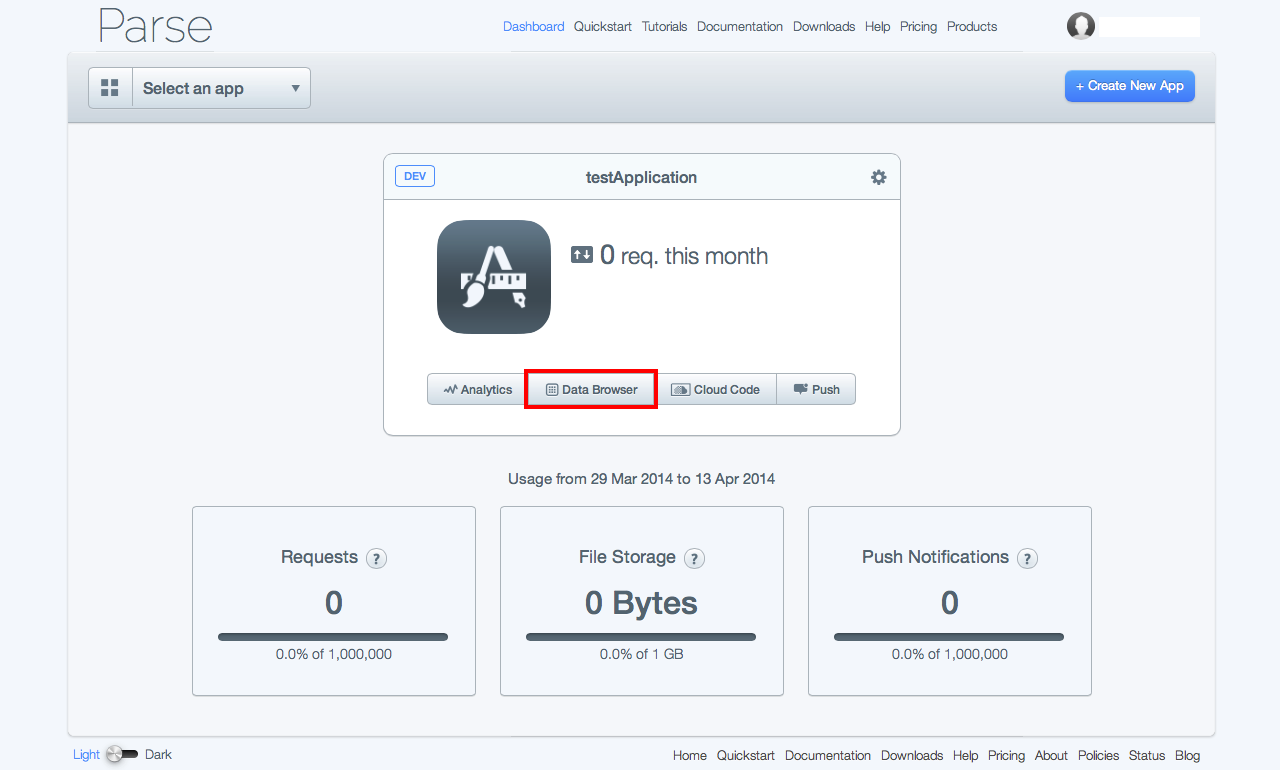Screen dimensions: 1280x770
Task: Select Dark theme label
Action: coord(158,755)
